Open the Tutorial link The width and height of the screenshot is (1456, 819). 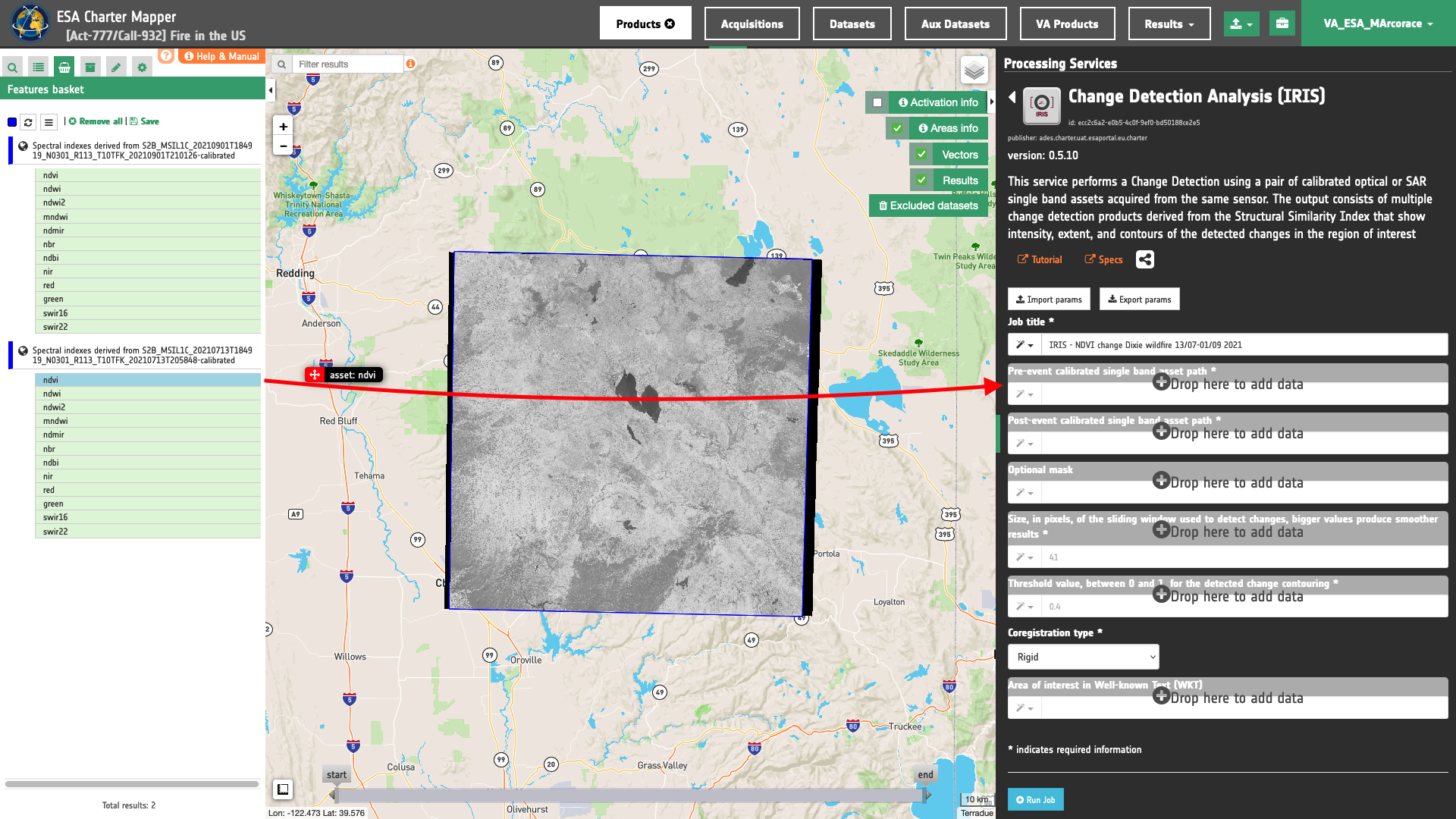(1040, 259)
